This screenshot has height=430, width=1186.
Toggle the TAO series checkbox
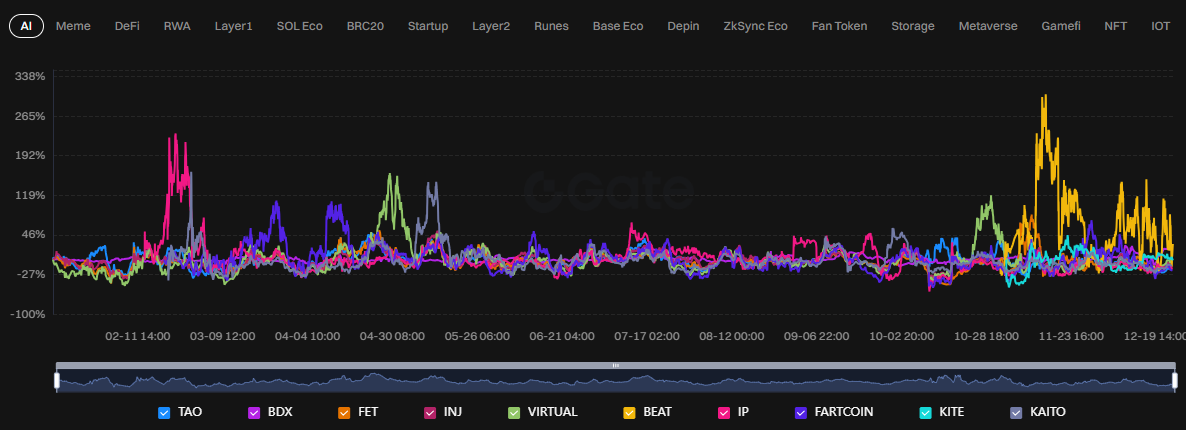[164, 412]
